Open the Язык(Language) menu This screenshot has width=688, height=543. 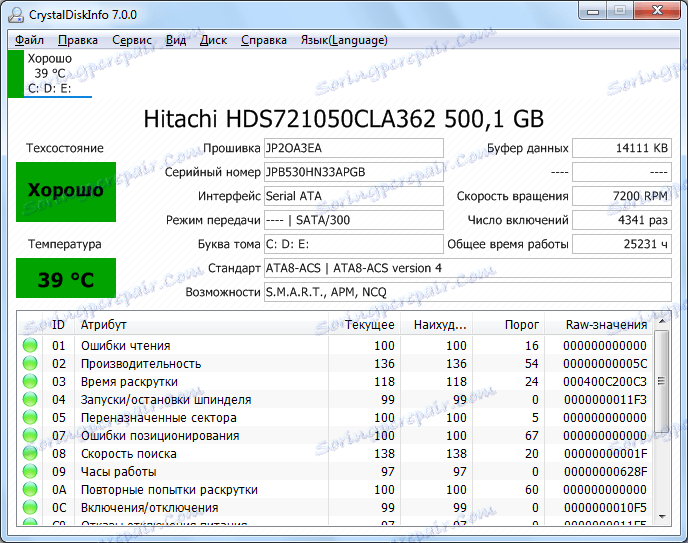point(344,40)
